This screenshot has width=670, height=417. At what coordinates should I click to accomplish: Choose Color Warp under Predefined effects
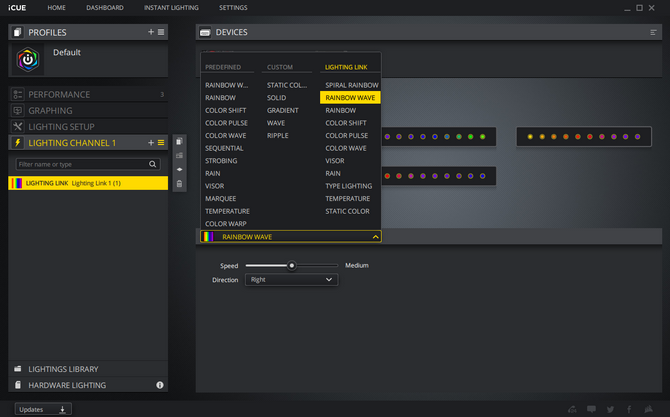tap(226, 223)
